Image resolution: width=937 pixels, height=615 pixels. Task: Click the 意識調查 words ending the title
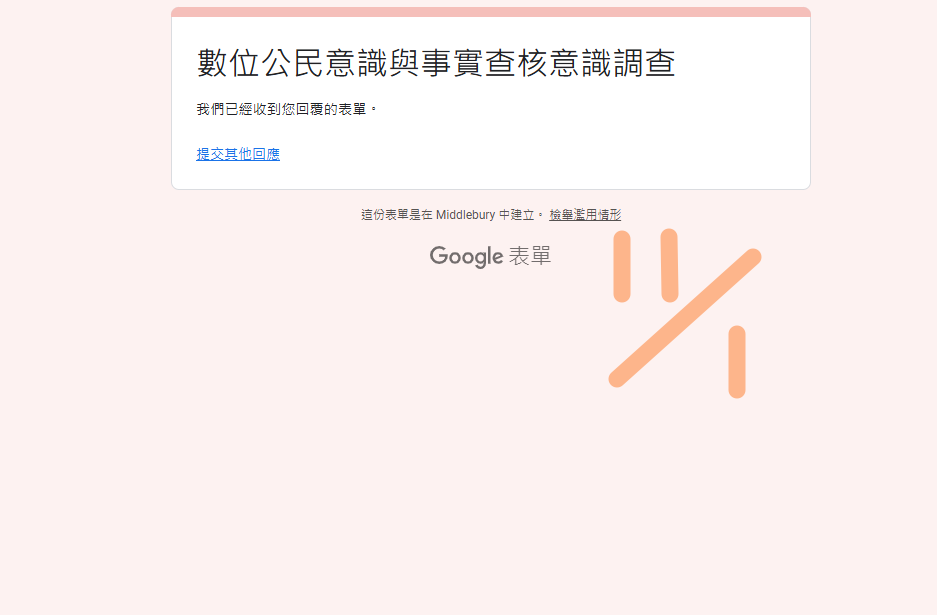coord(613,63)
